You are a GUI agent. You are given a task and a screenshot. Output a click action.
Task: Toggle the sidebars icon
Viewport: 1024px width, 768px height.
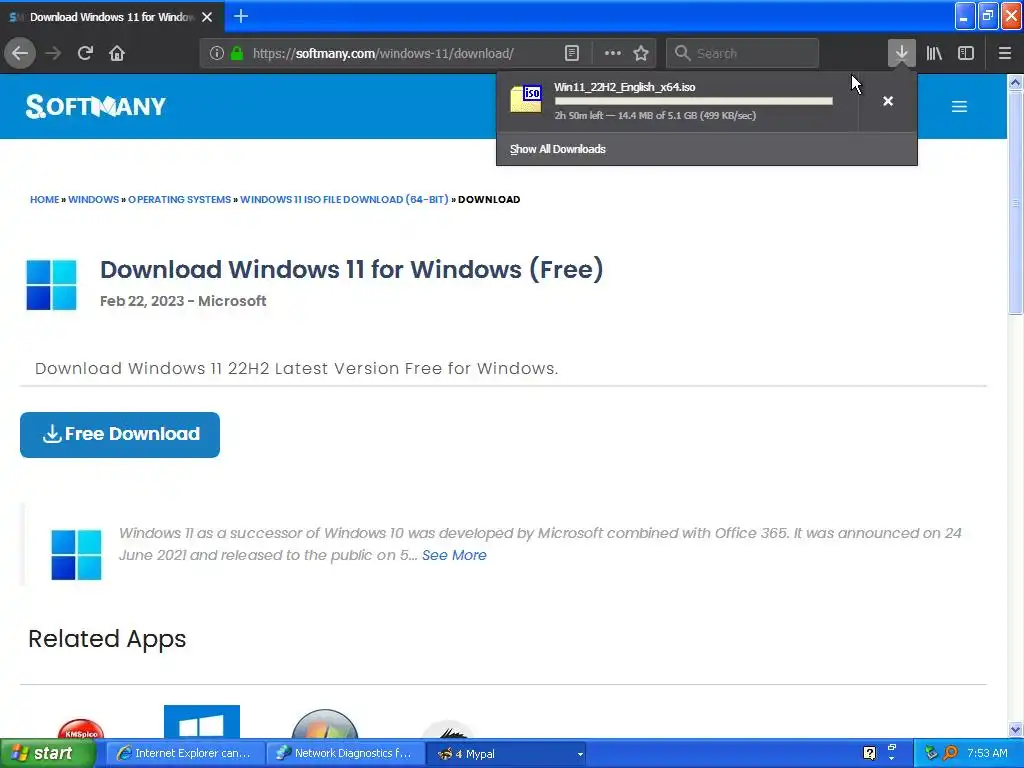(x=966, y=53)
